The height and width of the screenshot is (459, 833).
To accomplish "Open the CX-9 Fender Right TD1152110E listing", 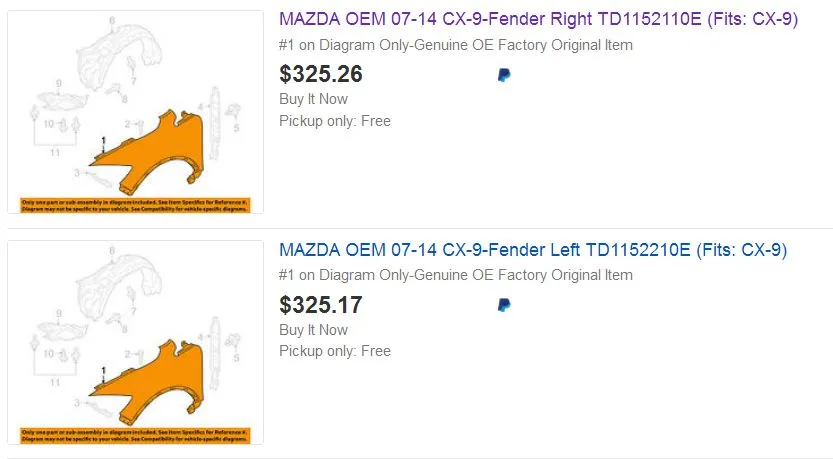I will [538, 19].
